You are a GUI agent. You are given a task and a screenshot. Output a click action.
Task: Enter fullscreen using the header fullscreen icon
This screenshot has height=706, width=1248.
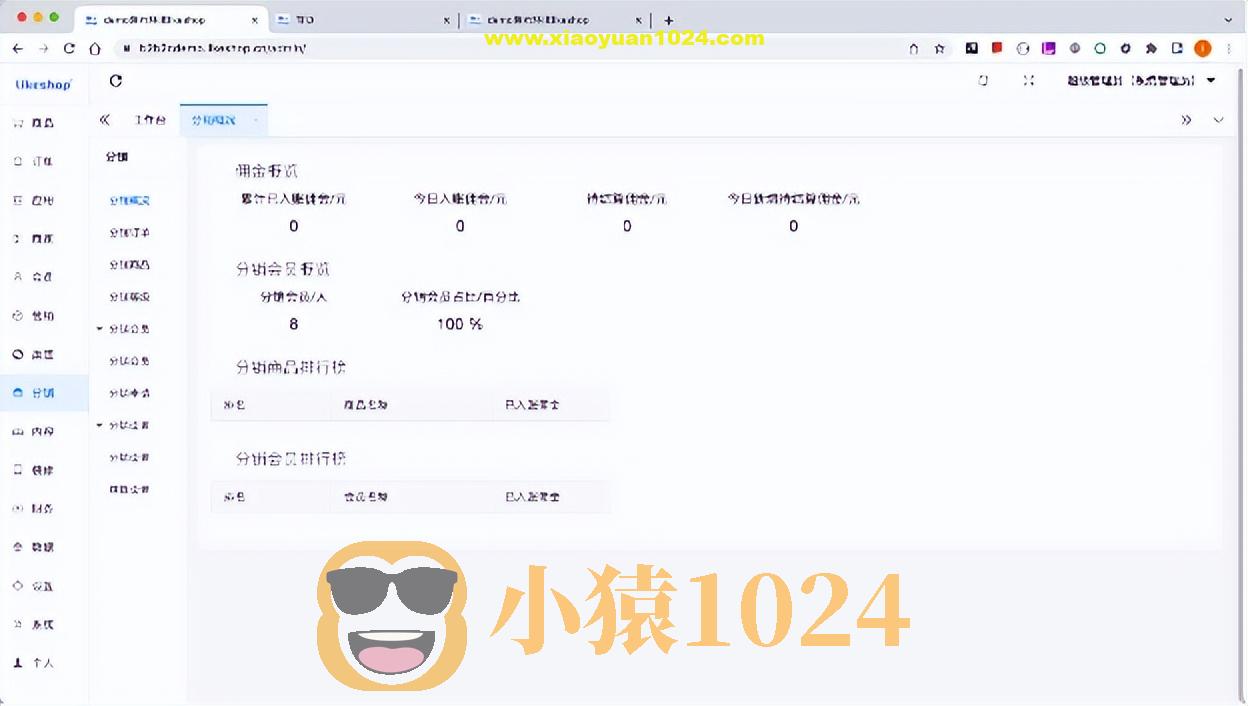(1029, 81)
